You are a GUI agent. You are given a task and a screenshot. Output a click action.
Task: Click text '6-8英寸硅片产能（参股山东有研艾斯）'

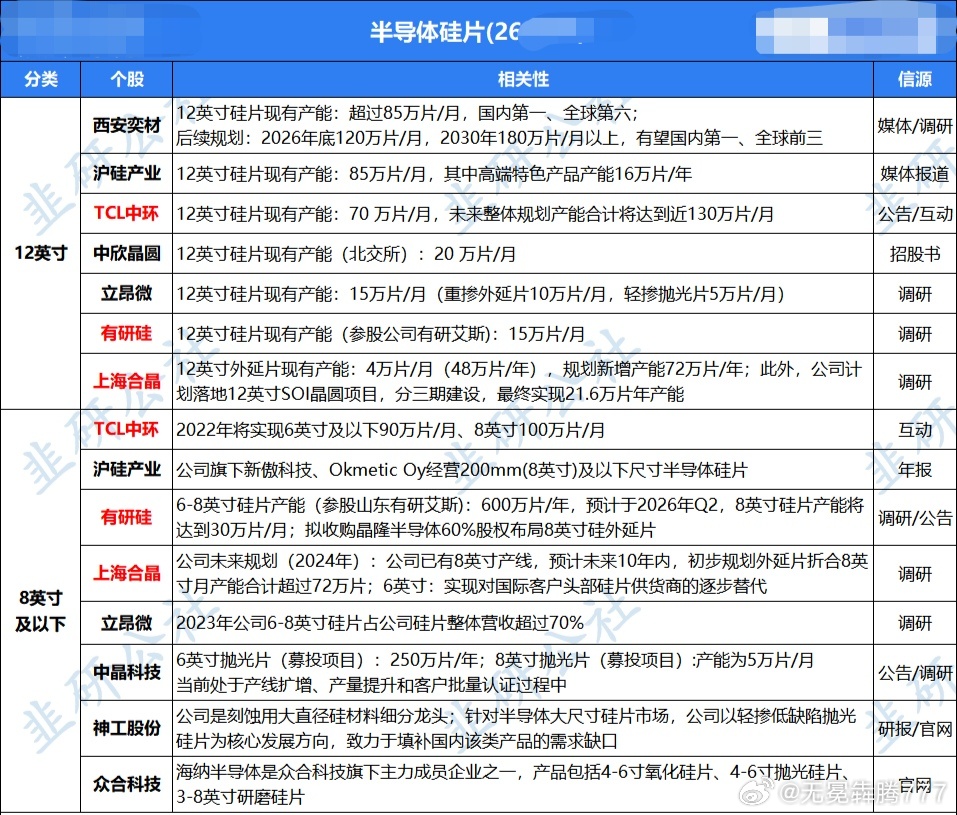pos(322,505)
